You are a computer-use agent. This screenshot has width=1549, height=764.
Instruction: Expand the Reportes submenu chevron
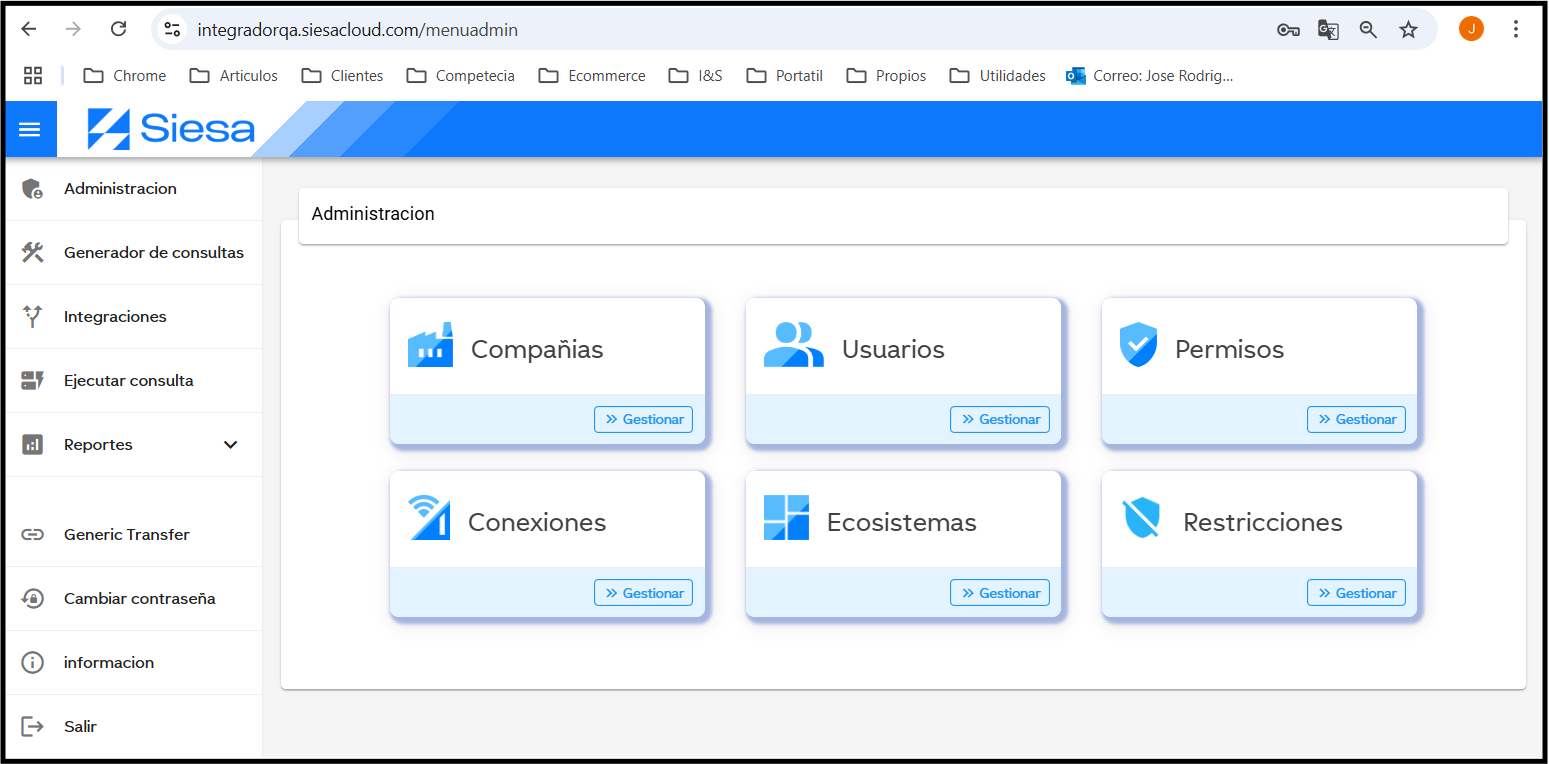pyautogui.click(x=231, y=445)
